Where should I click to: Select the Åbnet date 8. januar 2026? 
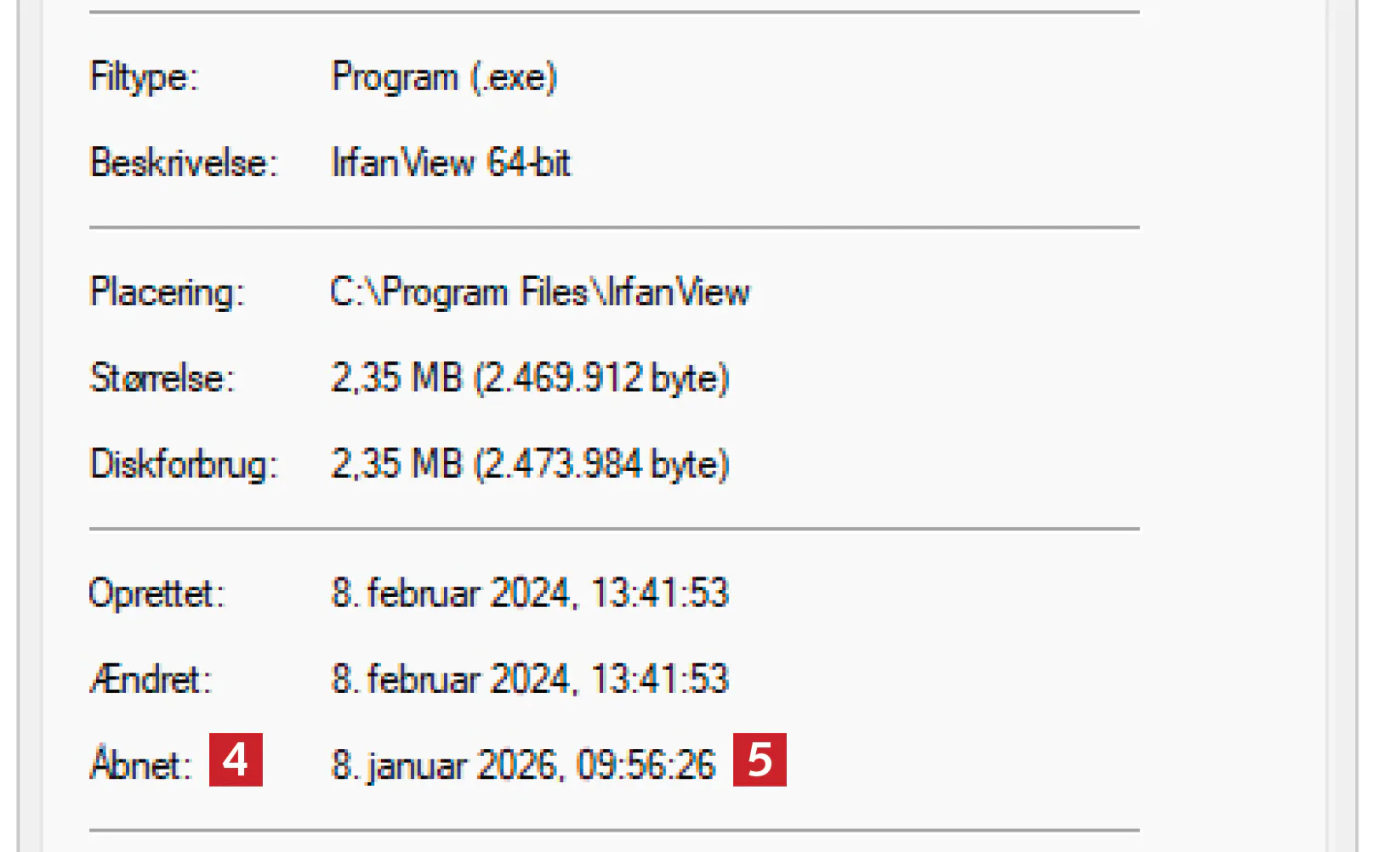point(444,765)
